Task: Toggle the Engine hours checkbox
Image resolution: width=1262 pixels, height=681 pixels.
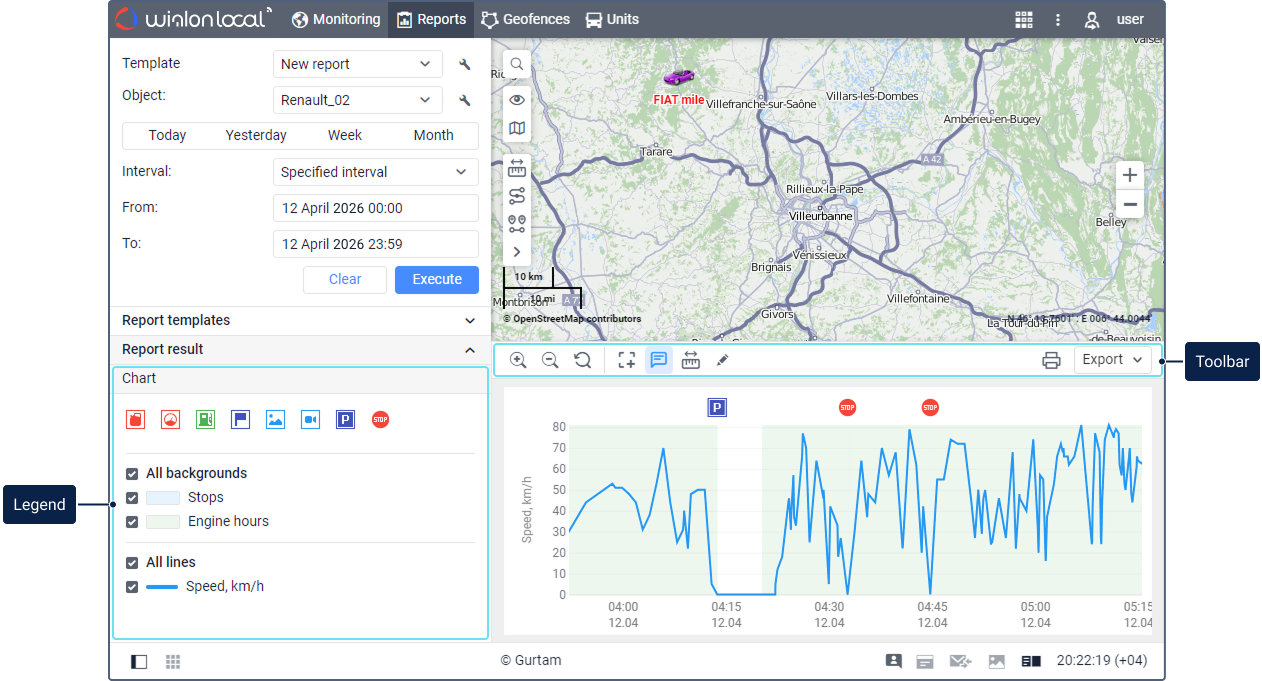Action: (132, 521)
